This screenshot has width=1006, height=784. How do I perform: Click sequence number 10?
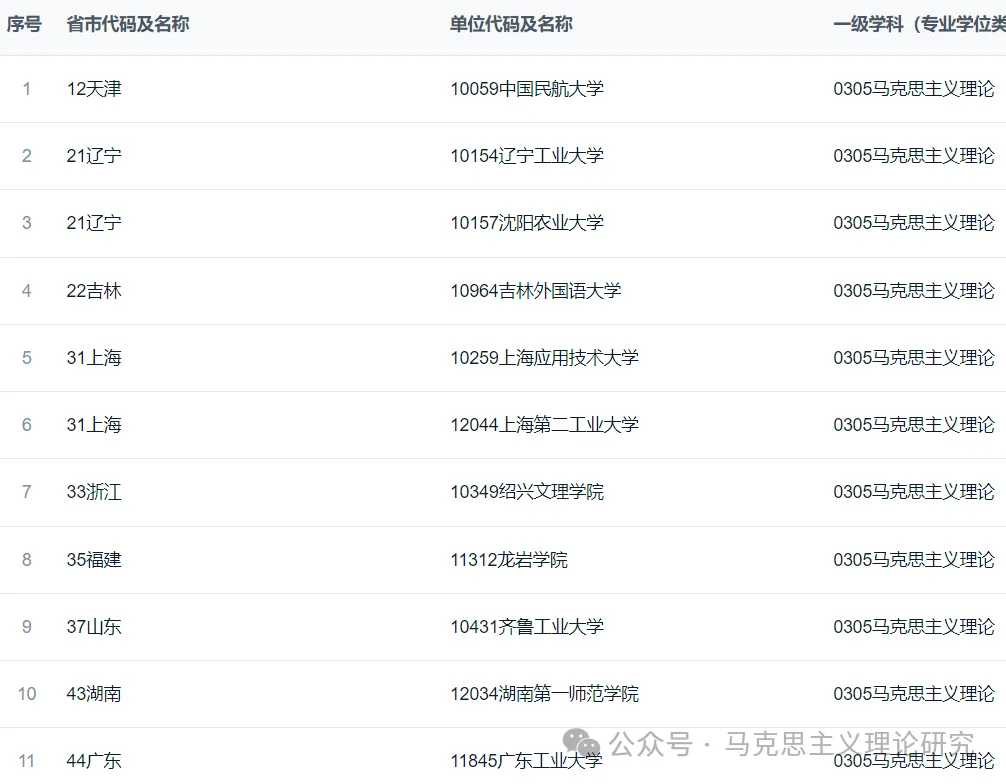26,694
